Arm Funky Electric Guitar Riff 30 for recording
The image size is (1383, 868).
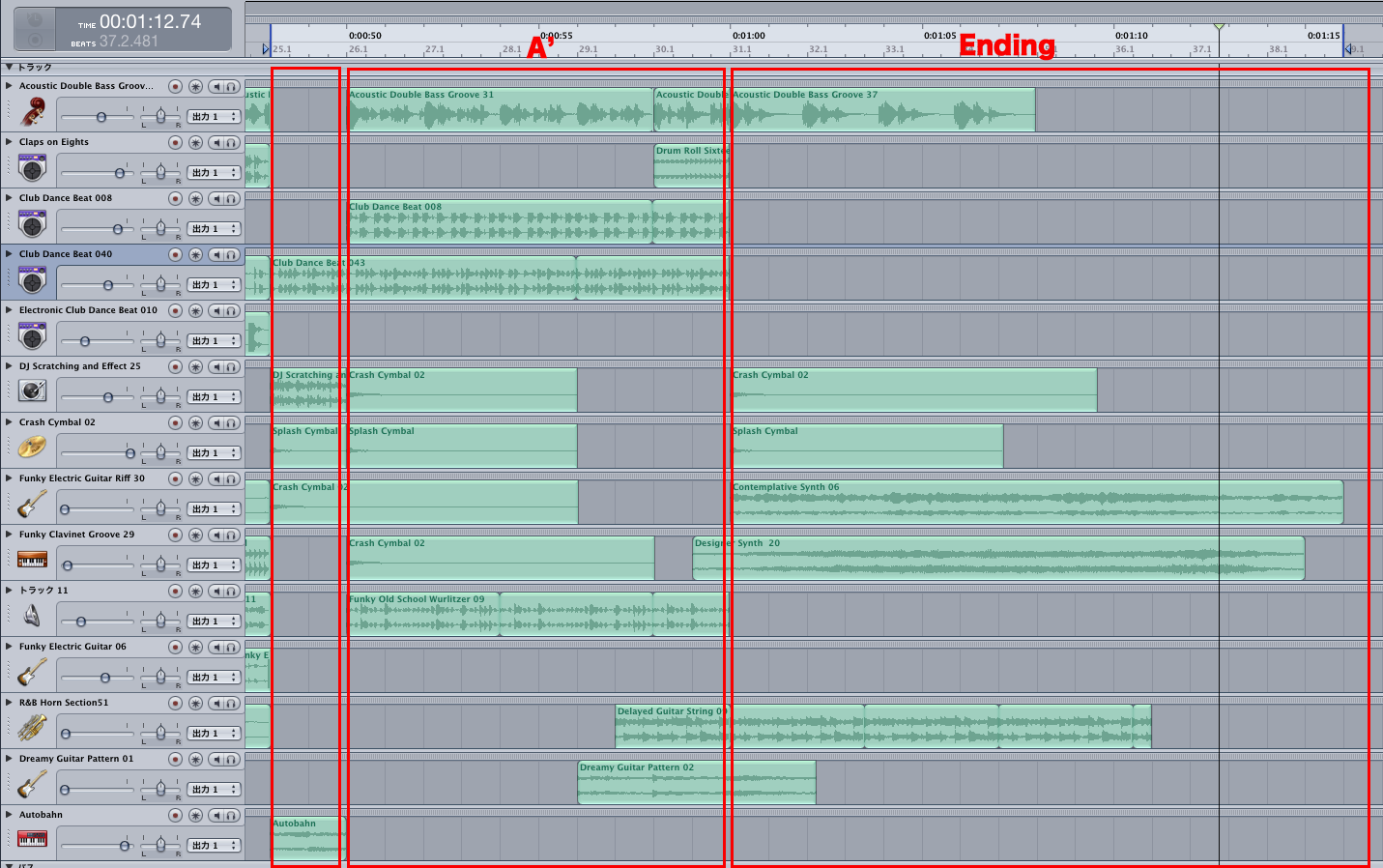point(175,479)
